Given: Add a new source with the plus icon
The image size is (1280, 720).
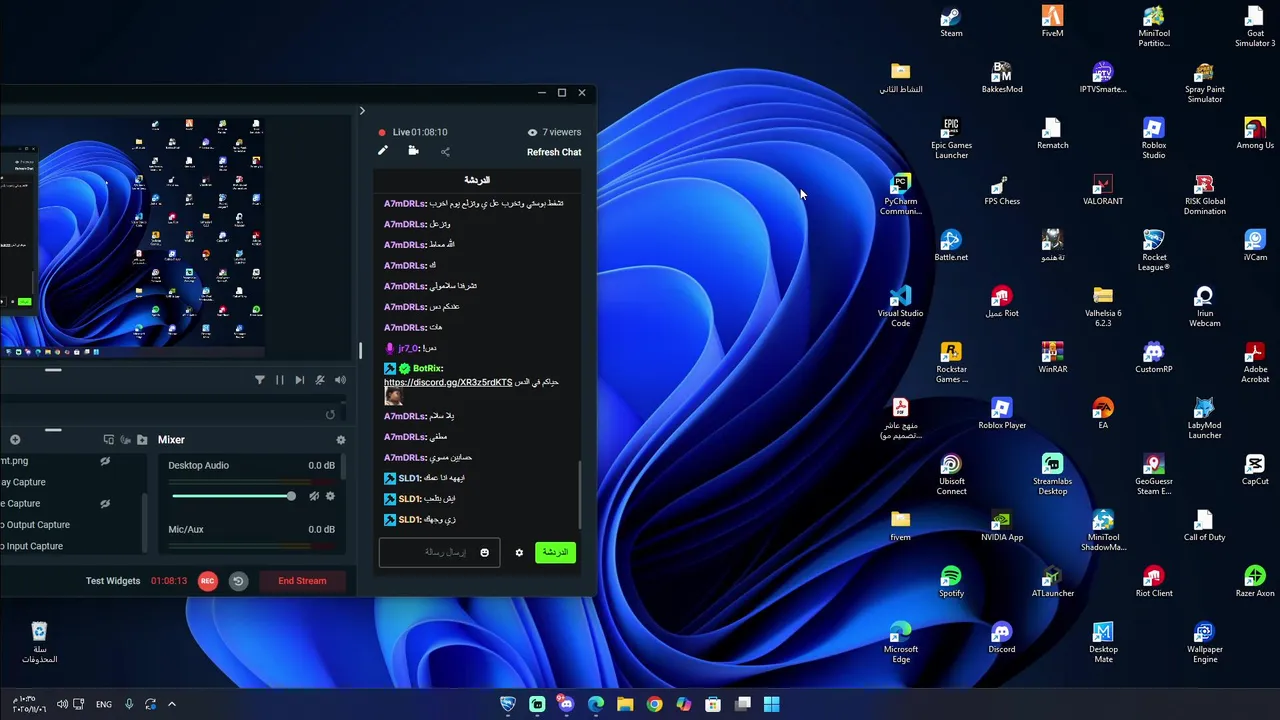Looking at the screenshot, I should point(15,440).
